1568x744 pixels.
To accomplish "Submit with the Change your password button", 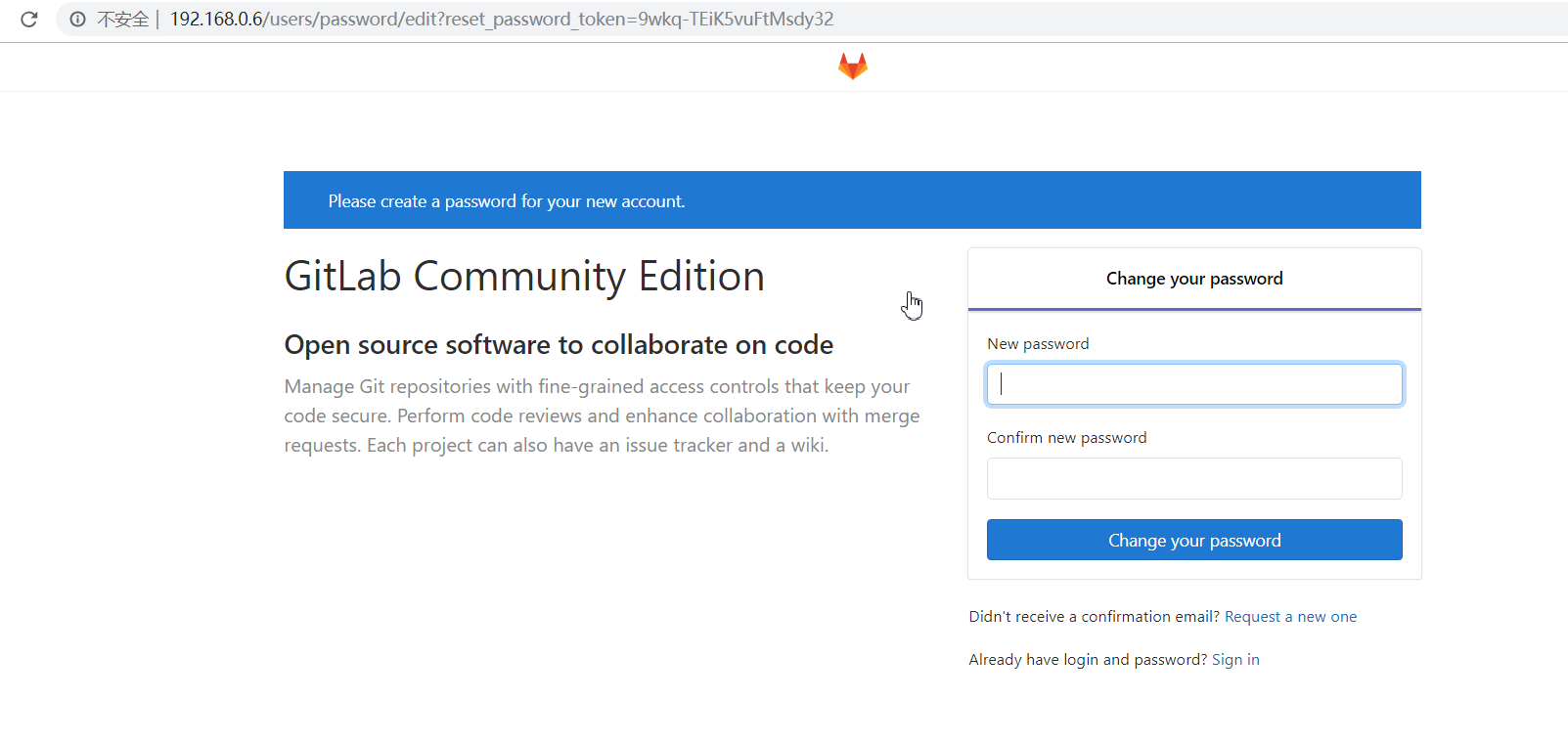I will pyautogui.click(x=1194, y=540).
